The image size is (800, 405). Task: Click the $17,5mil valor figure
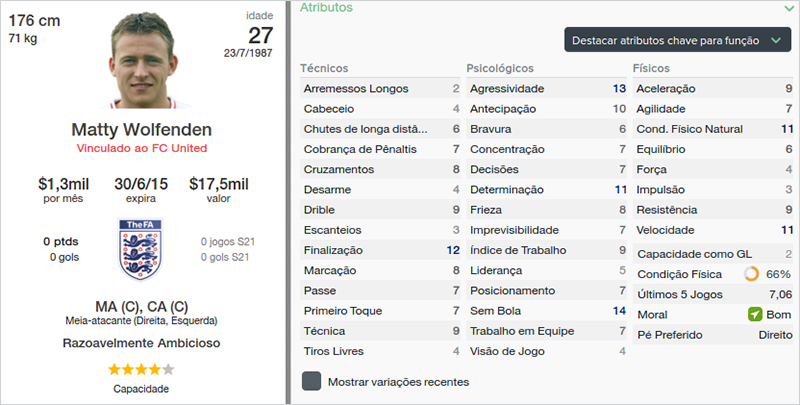coord(220,184)
